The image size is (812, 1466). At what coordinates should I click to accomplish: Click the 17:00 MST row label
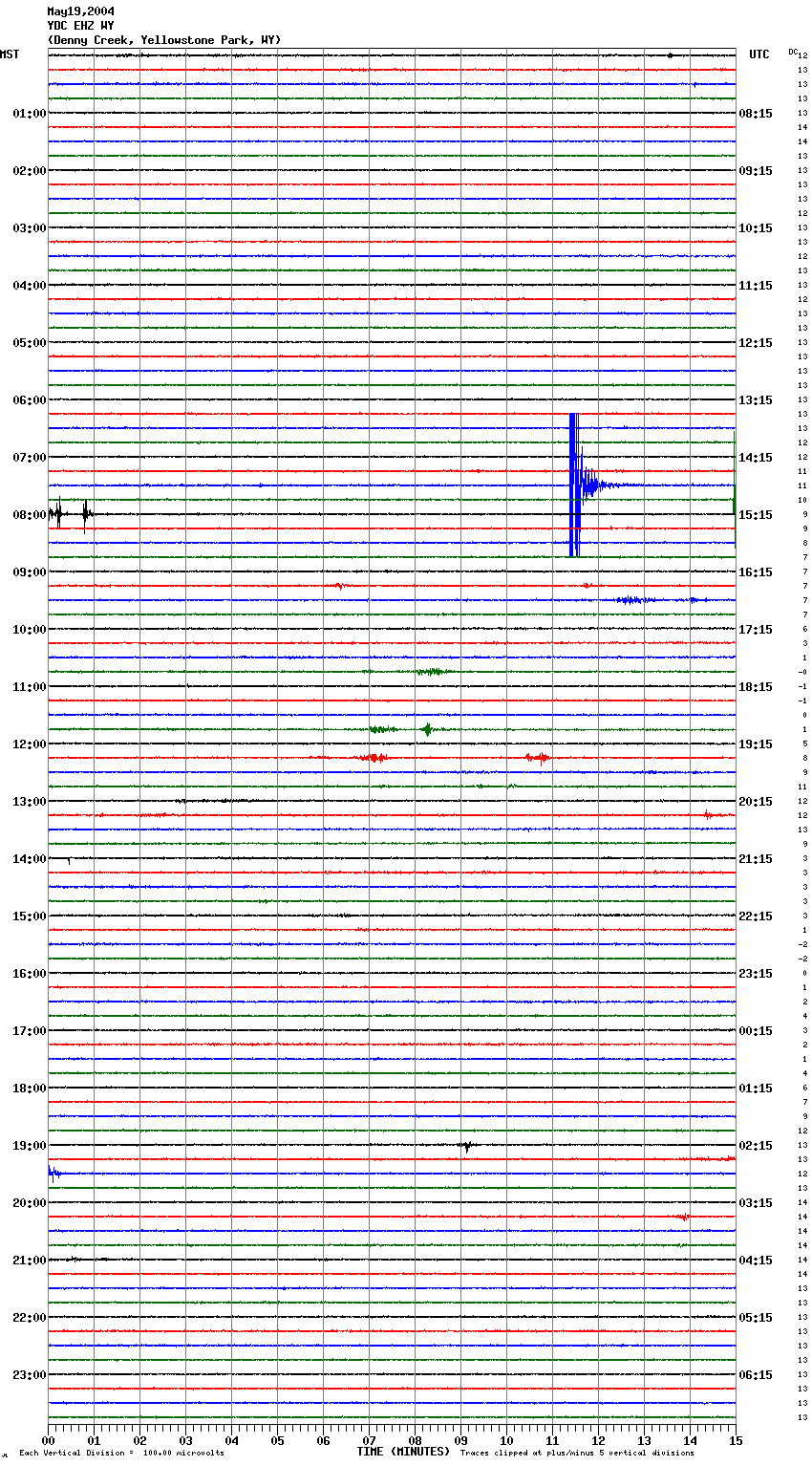pos(30,1031)
